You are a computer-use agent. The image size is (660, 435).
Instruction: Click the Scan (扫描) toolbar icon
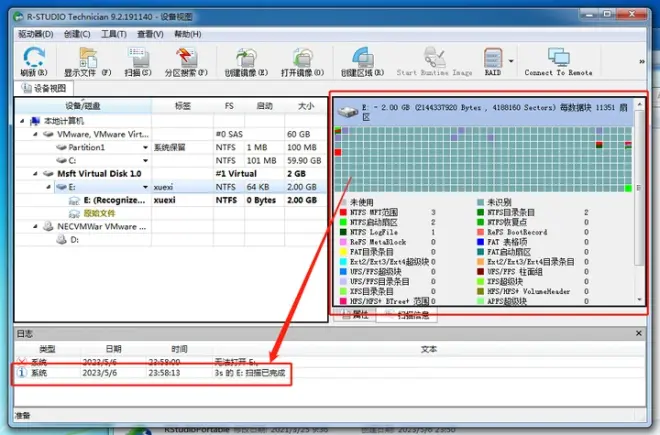[138, 57]
